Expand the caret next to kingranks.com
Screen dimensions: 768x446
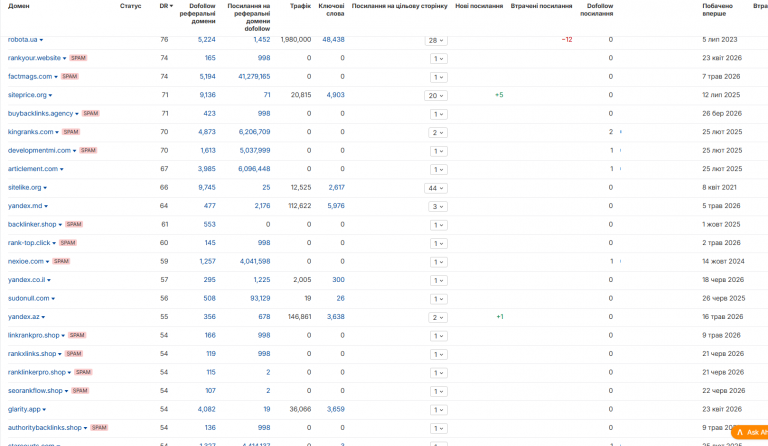click(x=57, y=133)
